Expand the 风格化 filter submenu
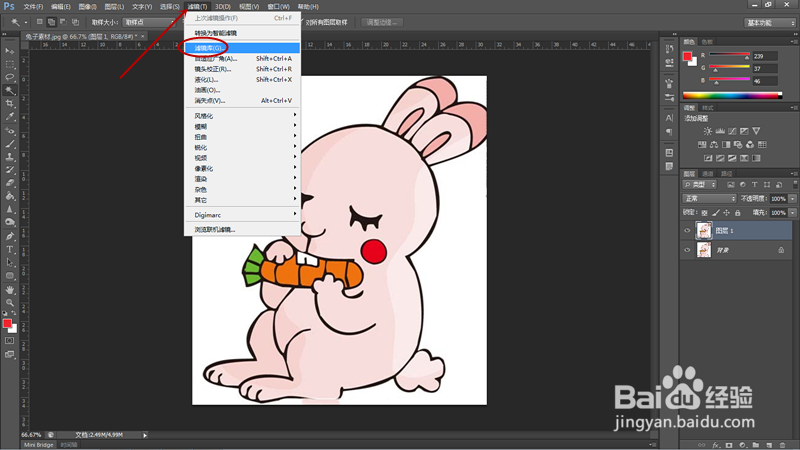Viewport: 800px width, 450px height. (242, 116)
